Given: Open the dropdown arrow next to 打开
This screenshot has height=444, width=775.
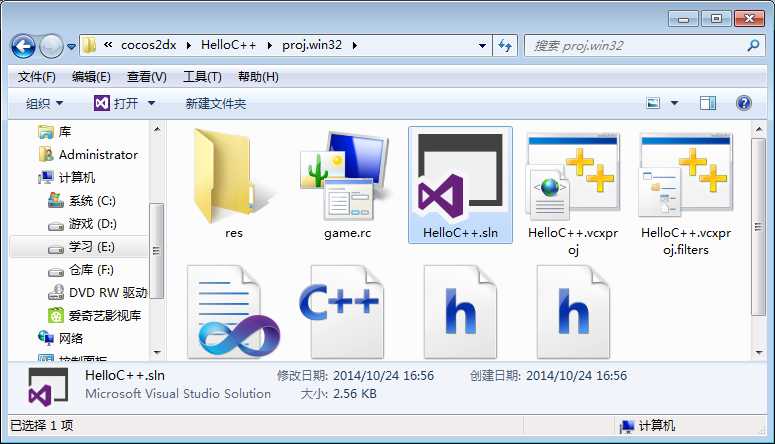Looking at the screenshot, I should pos(151,103).
